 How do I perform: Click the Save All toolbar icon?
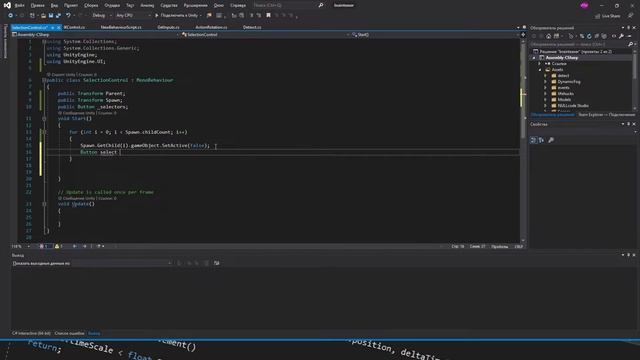[x=58, y=16]
